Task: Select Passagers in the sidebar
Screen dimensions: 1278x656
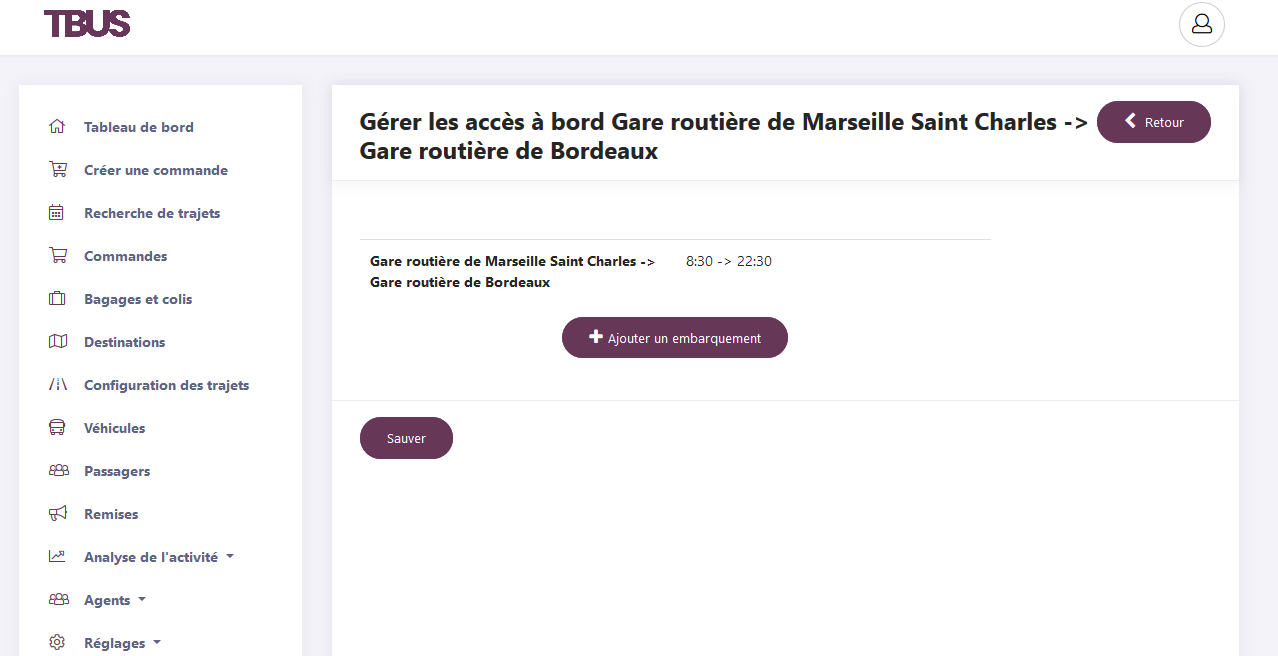Action: [118, 470]
